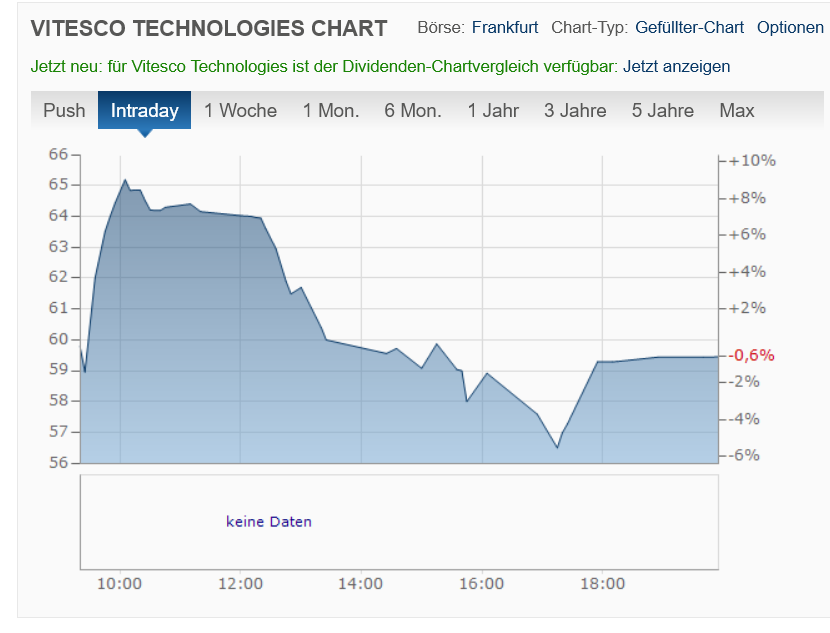Change chart type via Gefüllter-Chart
830x633 pixels.
(689, 27)
